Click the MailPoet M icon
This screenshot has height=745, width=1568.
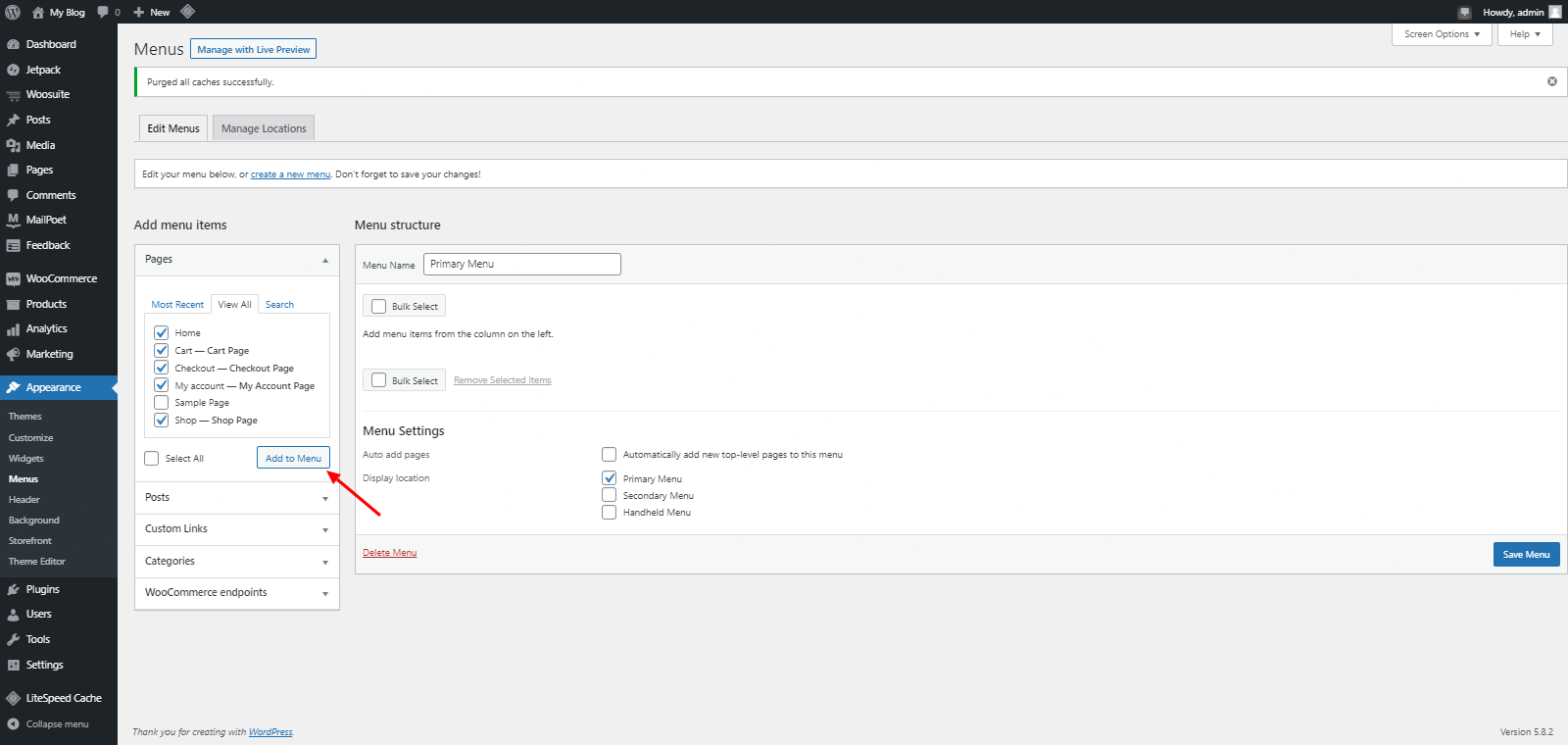(13, 220)
